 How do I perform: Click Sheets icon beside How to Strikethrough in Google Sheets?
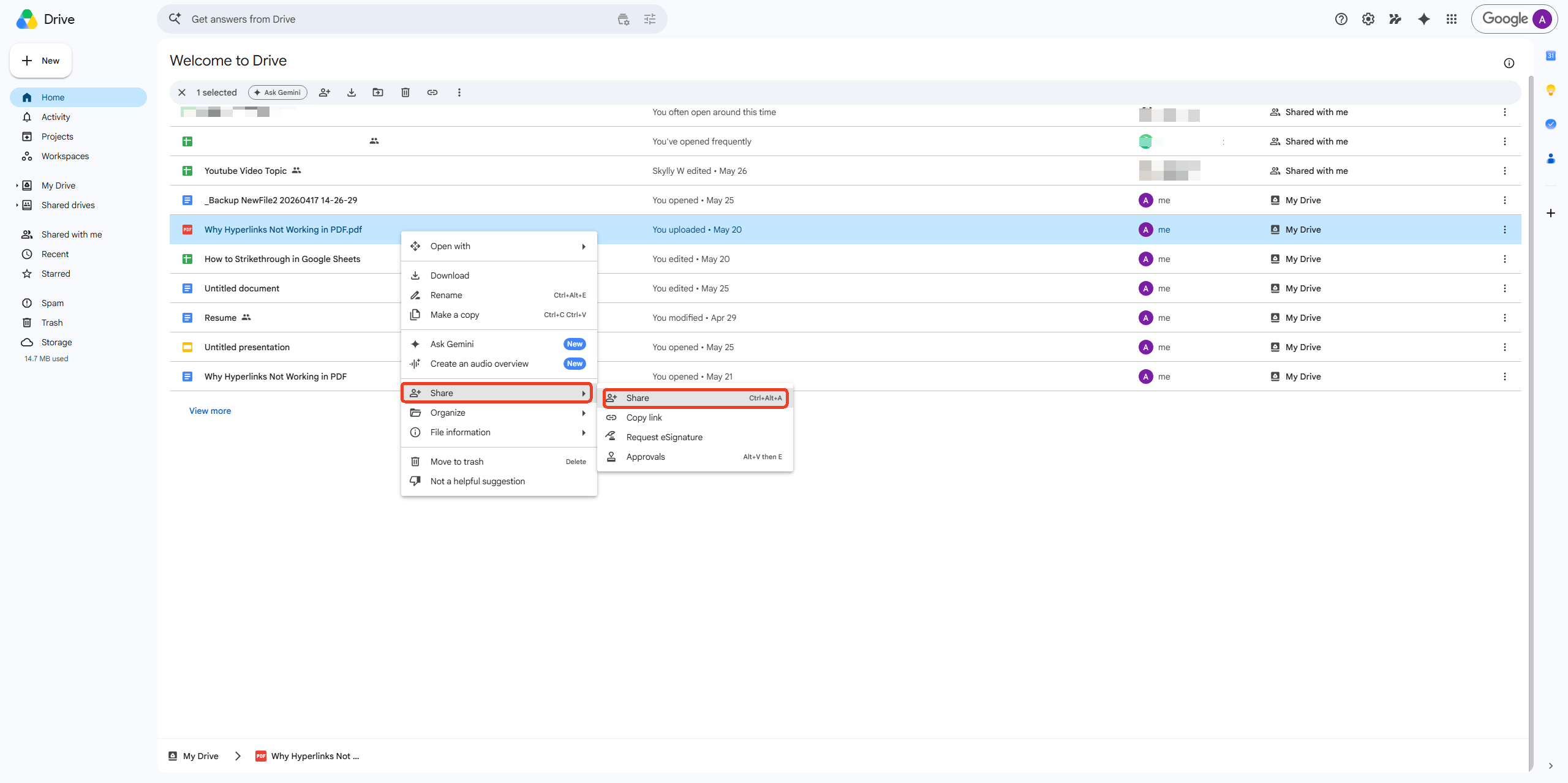click(x=187, y=259)
